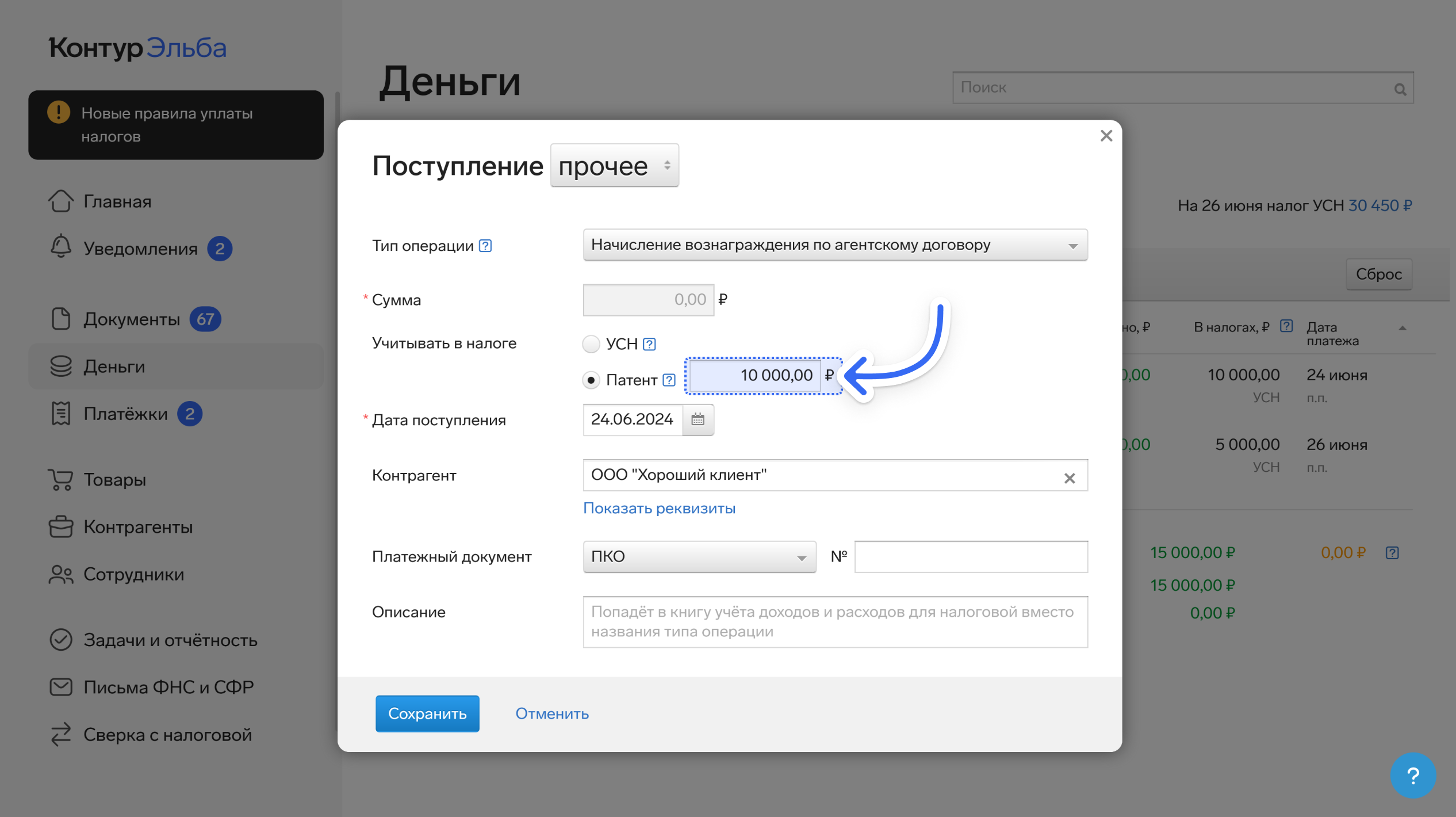The height and width of the screenshot is (817, 1456).
Task: Click help icon beside 0,00 ₽ total
Action: point(1392,553)
